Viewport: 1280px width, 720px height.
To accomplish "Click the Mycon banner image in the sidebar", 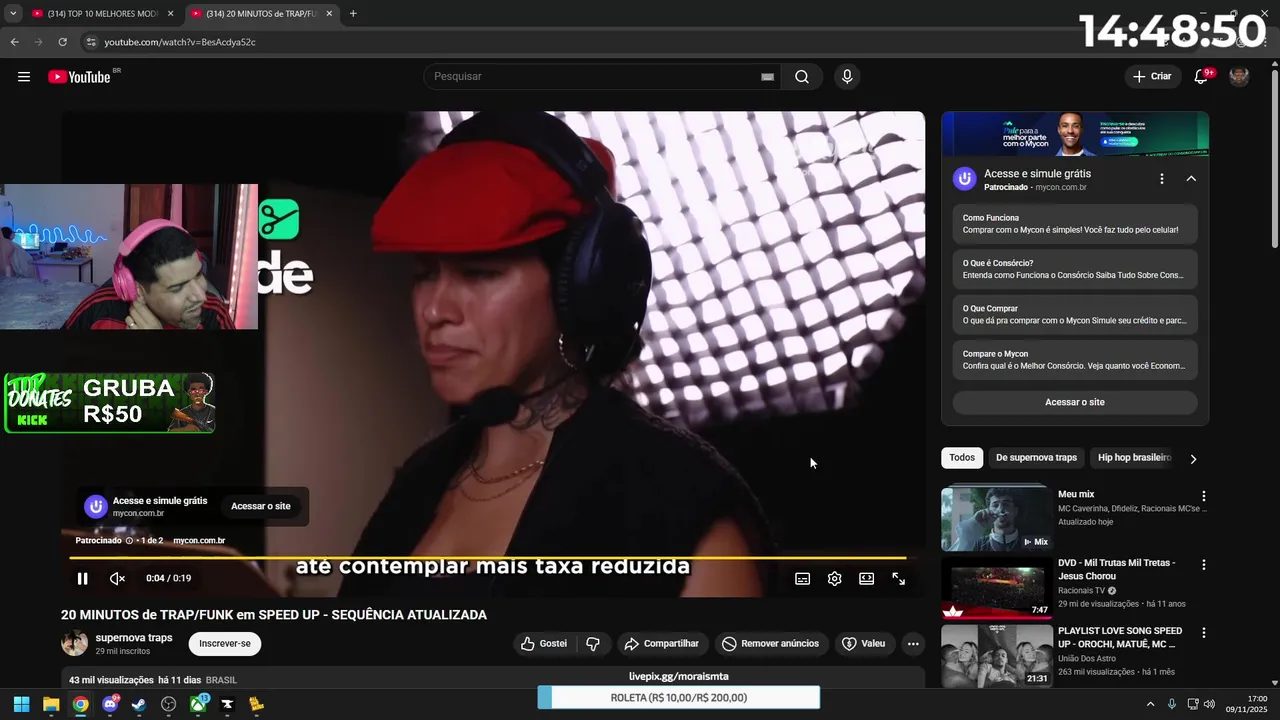I will 1075,134.
